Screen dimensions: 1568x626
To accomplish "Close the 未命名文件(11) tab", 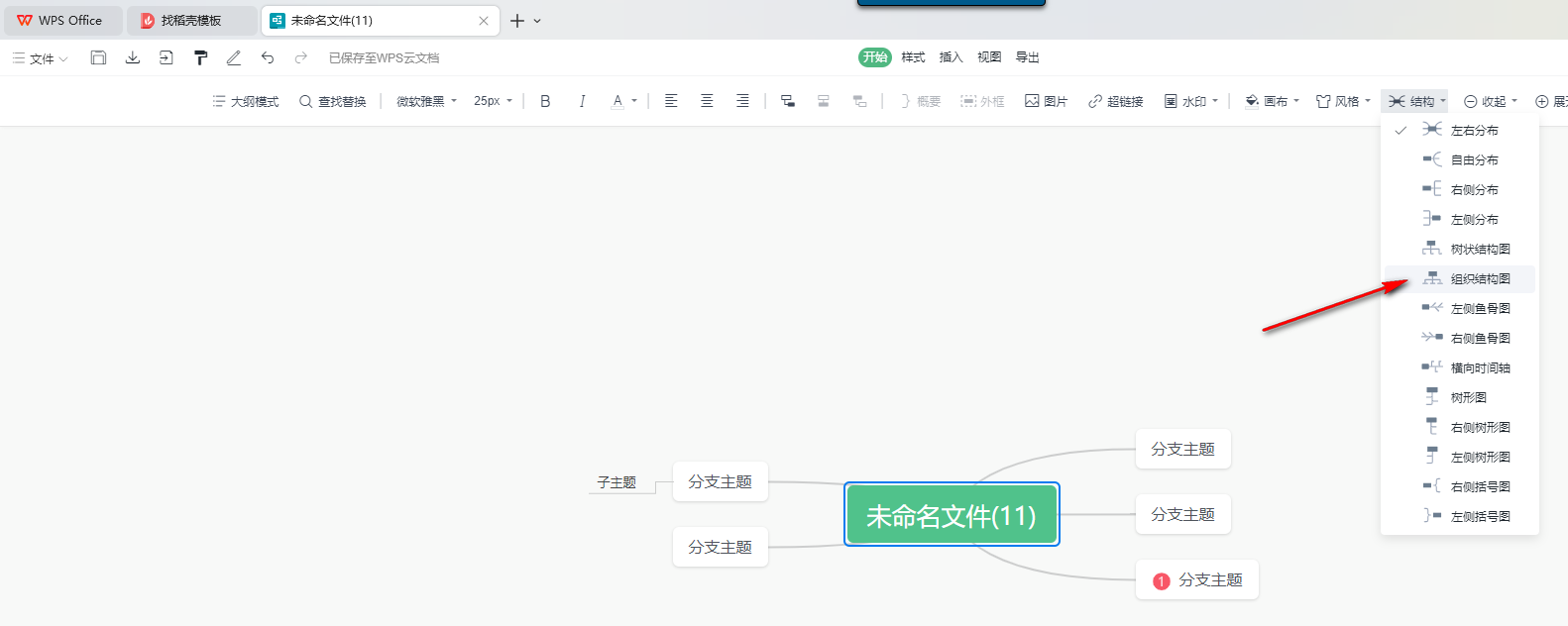I will 484,20.
